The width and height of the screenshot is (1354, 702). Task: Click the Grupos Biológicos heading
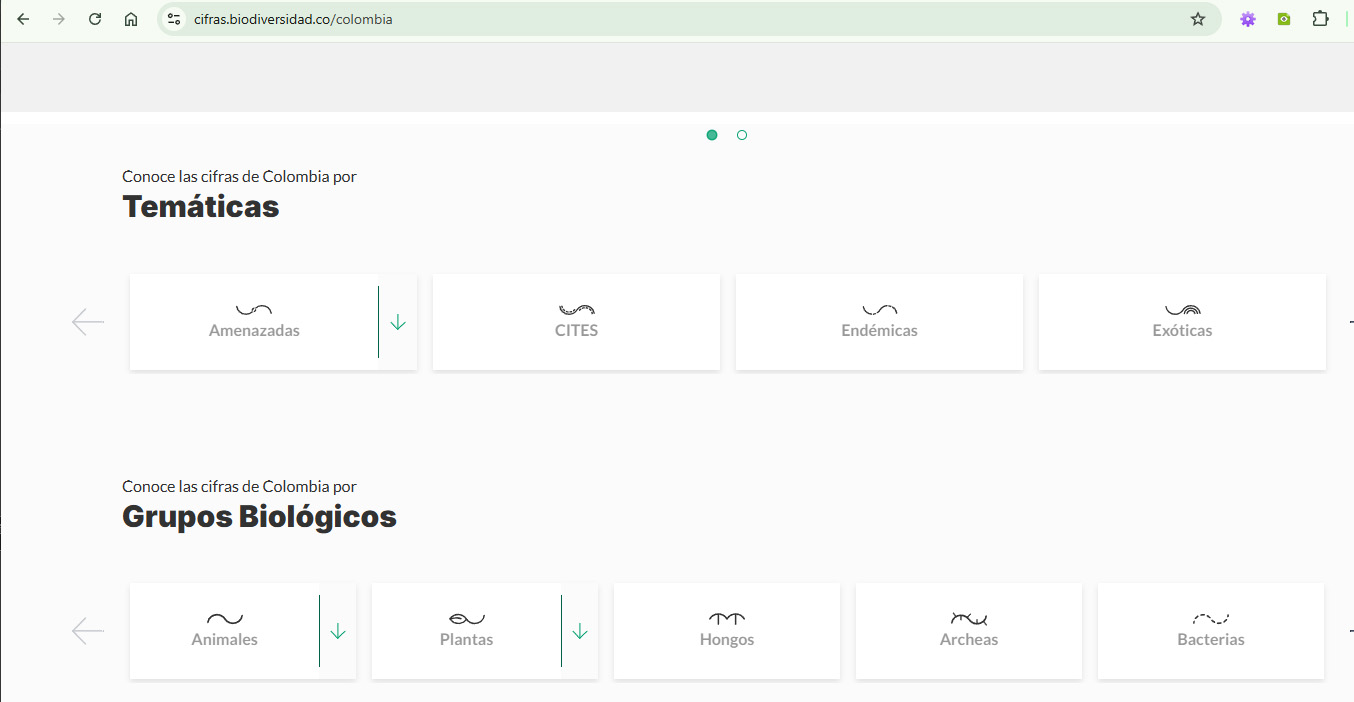click(260, 517)
